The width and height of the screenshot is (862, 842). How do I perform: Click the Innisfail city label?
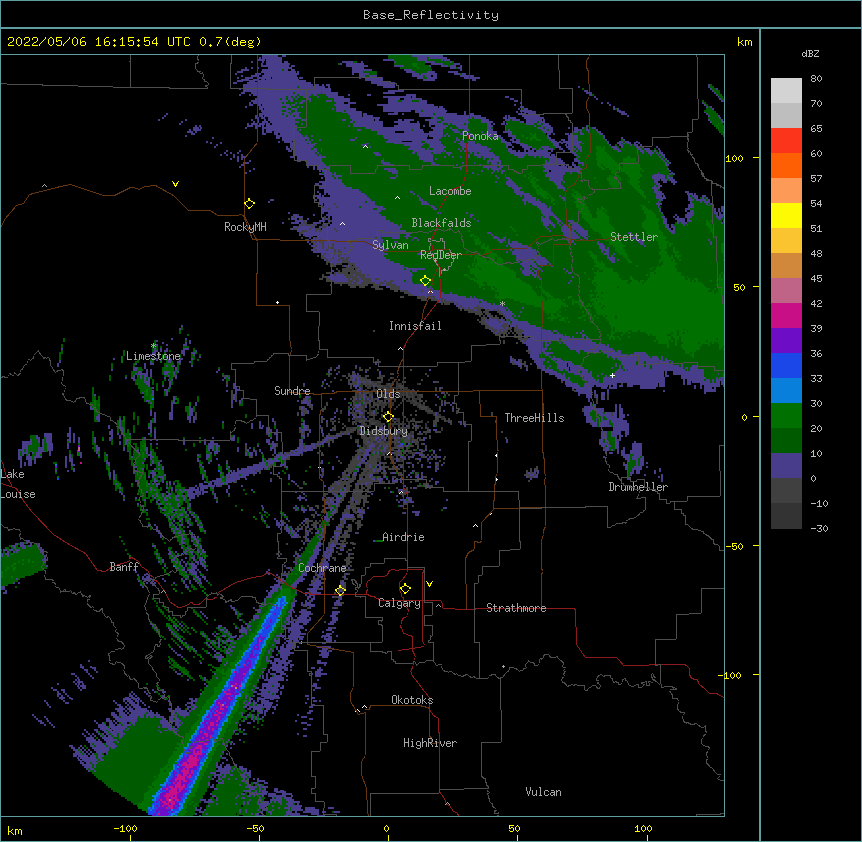[415, 326]
